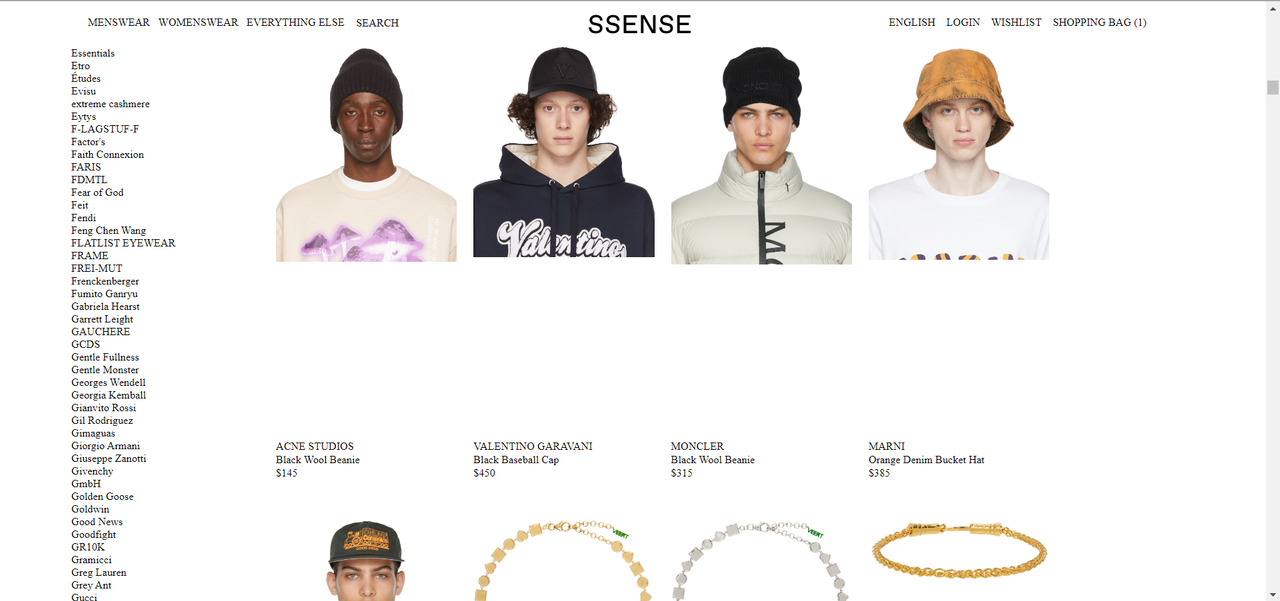This screenshot has width=1280, height=601.
Task: Go to EVERYTHING ELSE section
Action: click(295, 22)
